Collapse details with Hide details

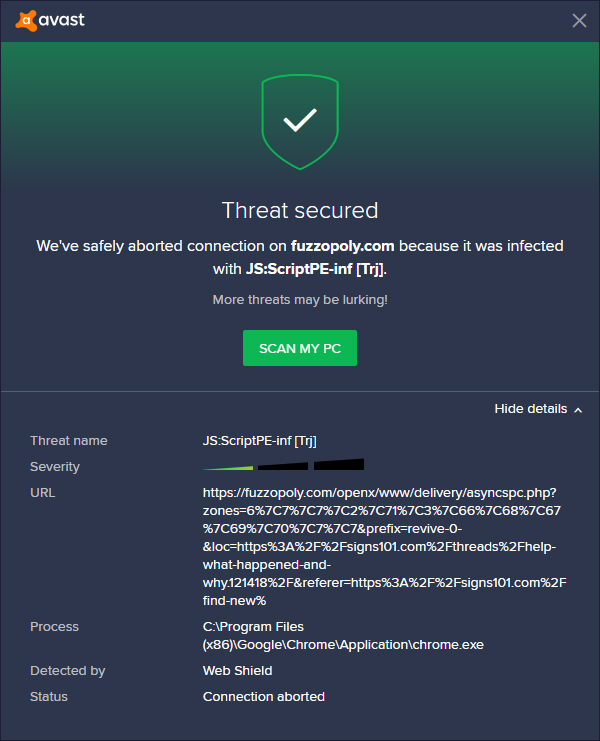tap(531, 409)
